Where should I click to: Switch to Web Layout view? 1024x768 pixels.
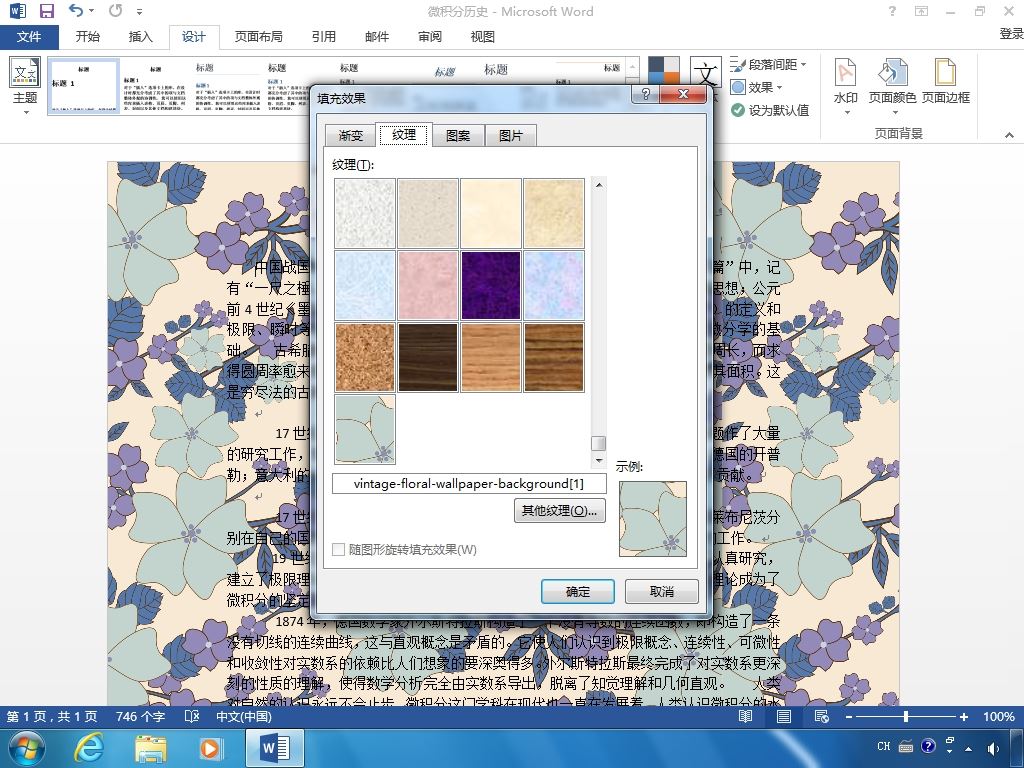pyautogui.click(x=822, y=716)
